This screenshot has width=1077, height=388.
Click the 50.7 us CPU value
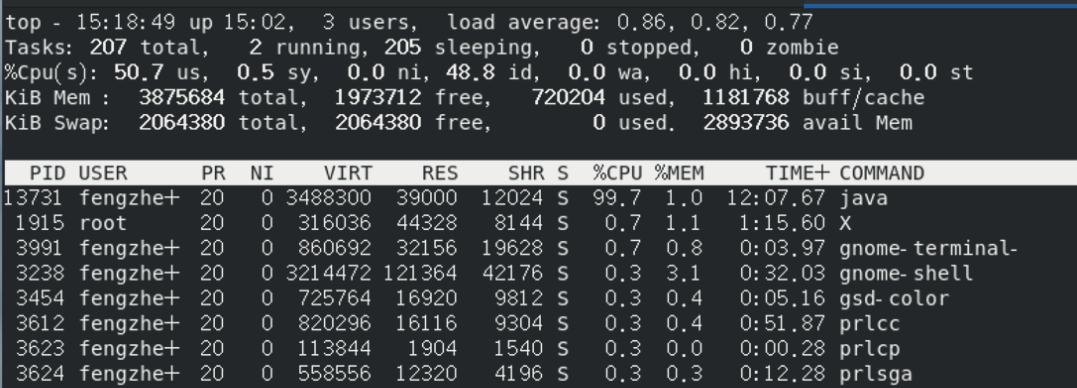coord(139,73)
